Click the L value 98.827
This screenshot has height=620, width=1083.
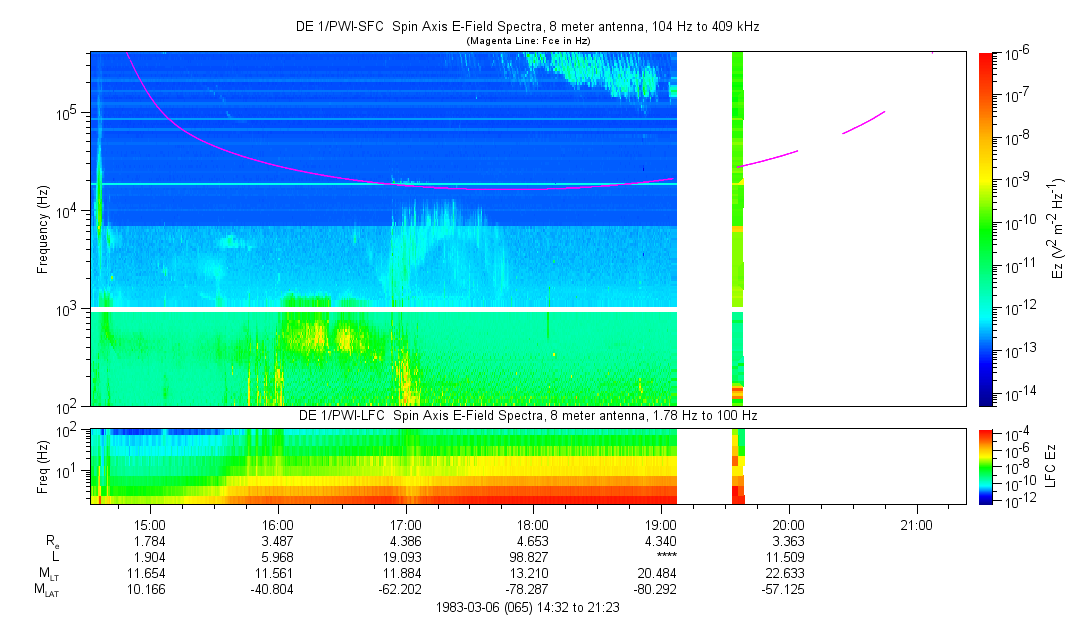click(533, 557)
